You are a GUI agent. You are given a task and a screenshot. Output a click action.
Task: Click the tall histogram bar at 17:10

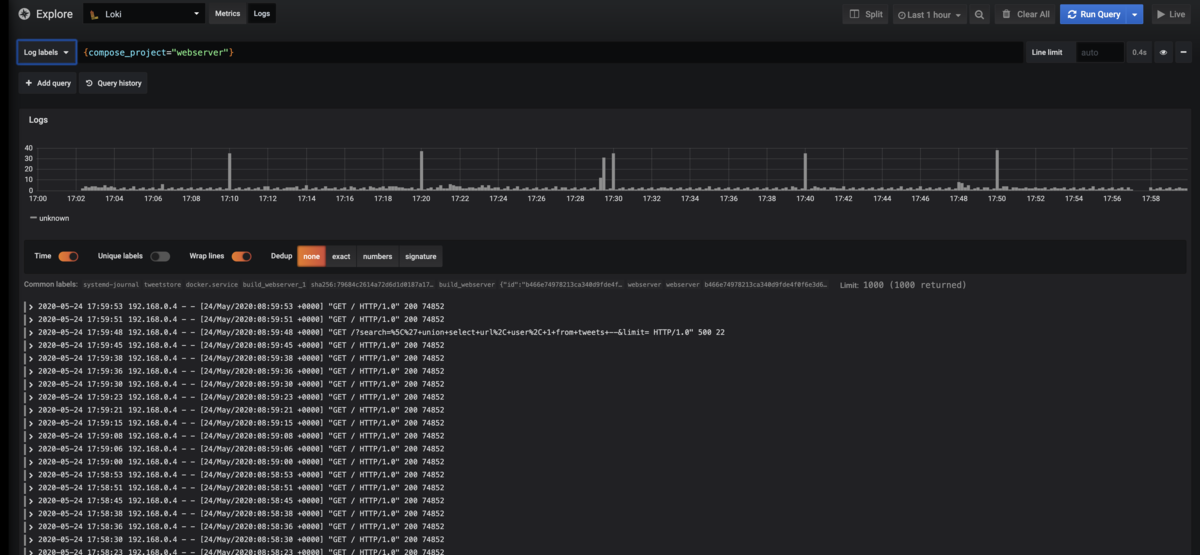(x=229, y=171)
